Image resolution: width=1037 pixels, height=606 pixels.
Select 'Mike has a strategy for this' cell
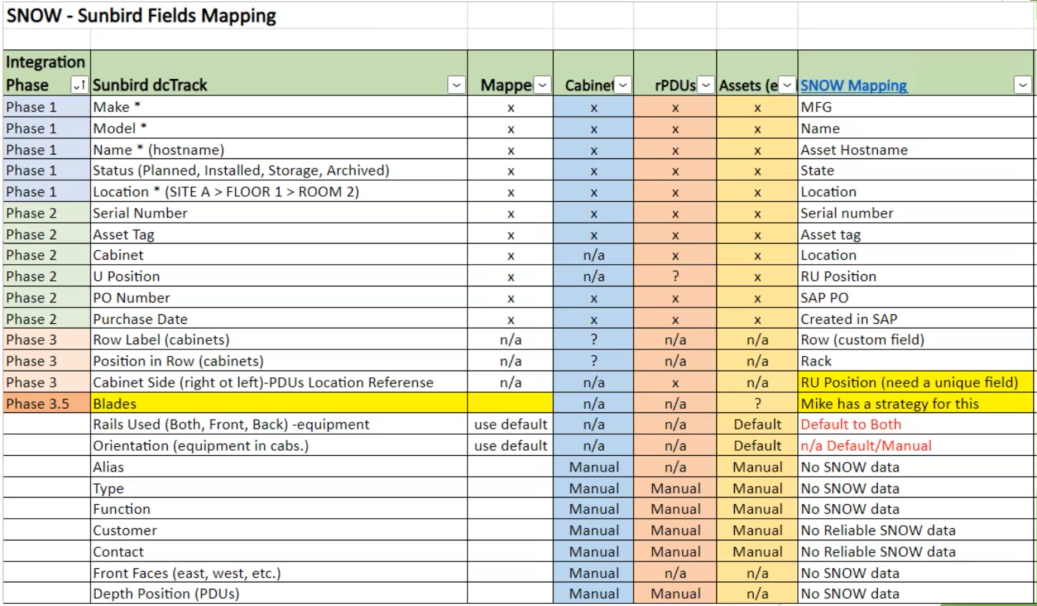point(915,403)
